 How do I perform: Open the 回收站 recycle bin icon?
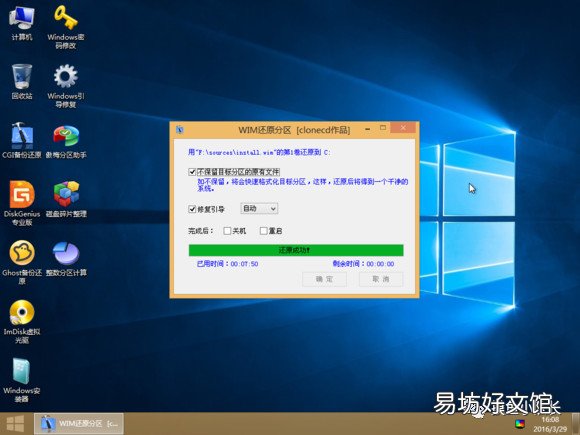(x=22, y=82)
